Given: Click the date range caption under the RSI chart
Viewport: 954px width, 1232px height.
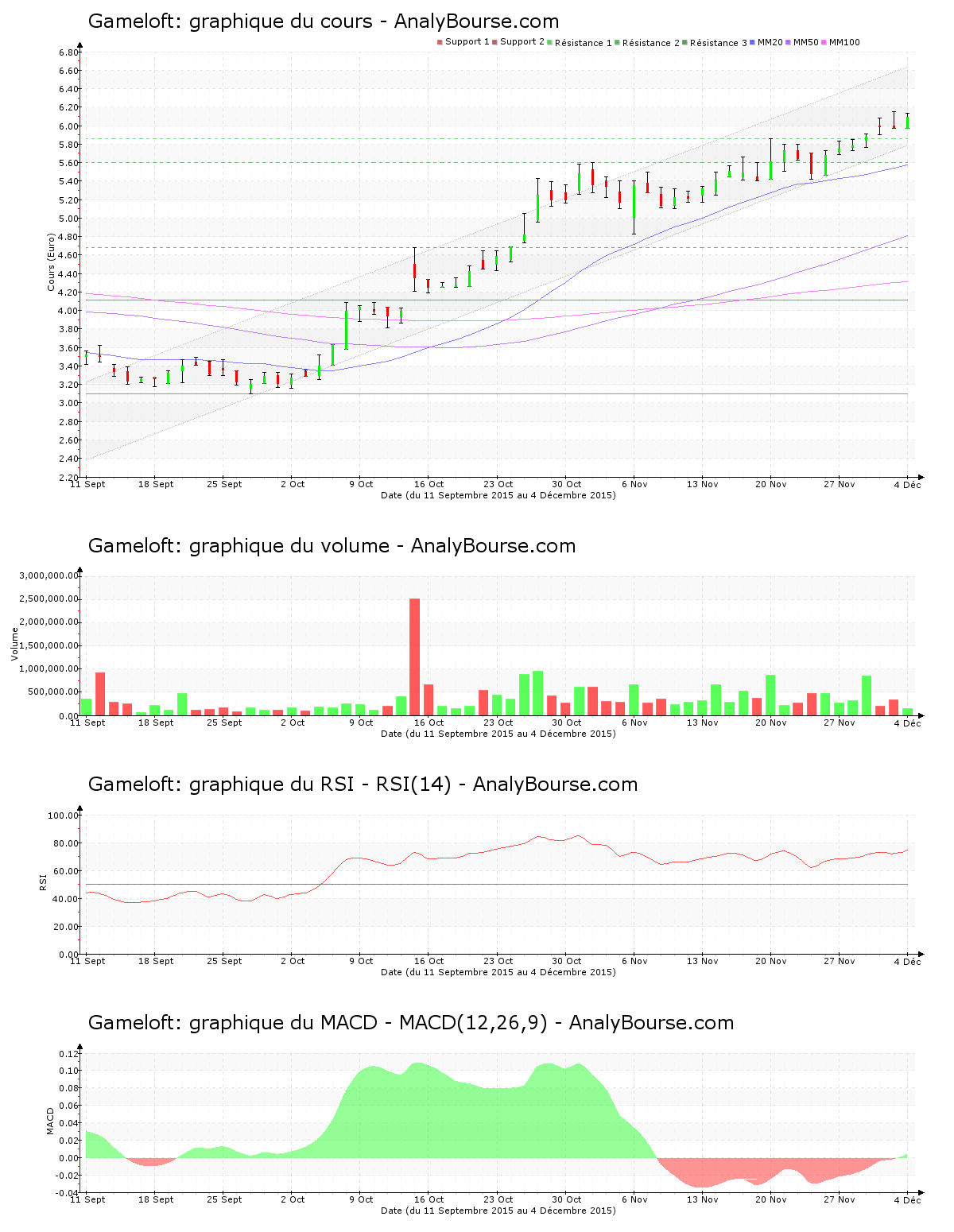Looking at the screenshot, I should (498, 972).
